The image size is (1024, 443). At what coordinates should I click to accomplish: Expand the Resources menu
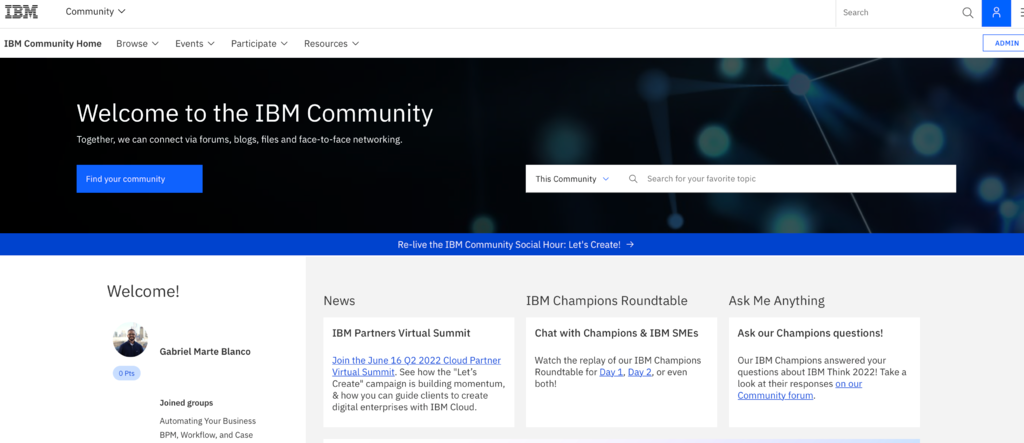[331, 44]
